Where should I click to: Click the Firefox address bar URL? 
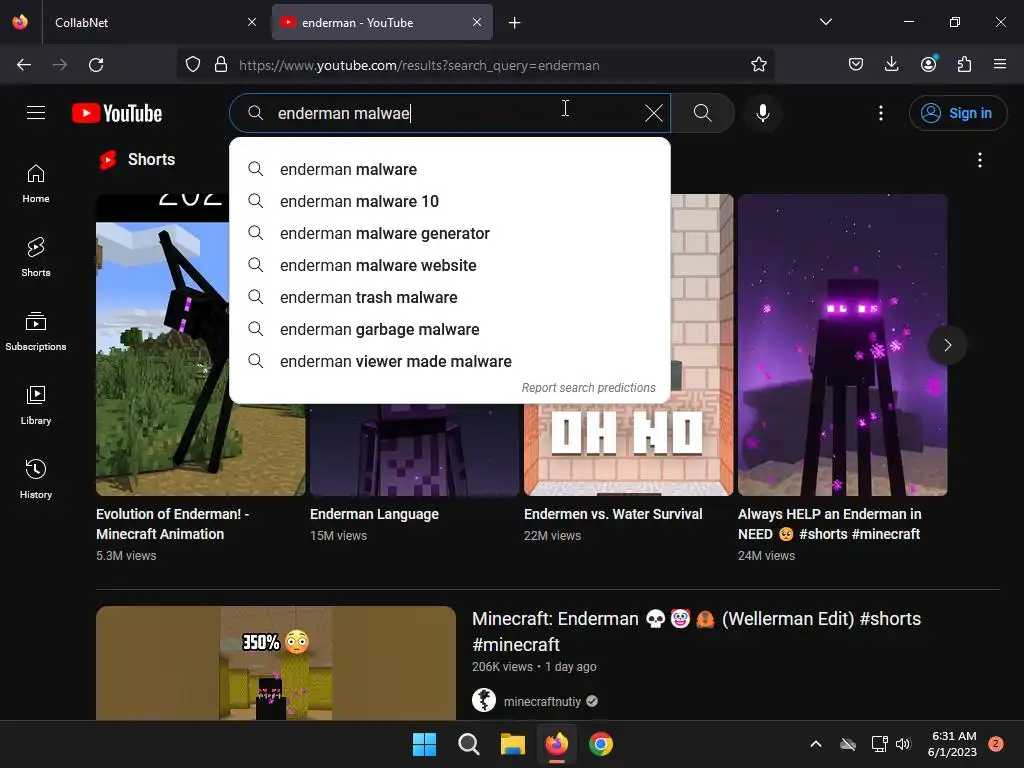pyautogui.click(x=419, y=65)
